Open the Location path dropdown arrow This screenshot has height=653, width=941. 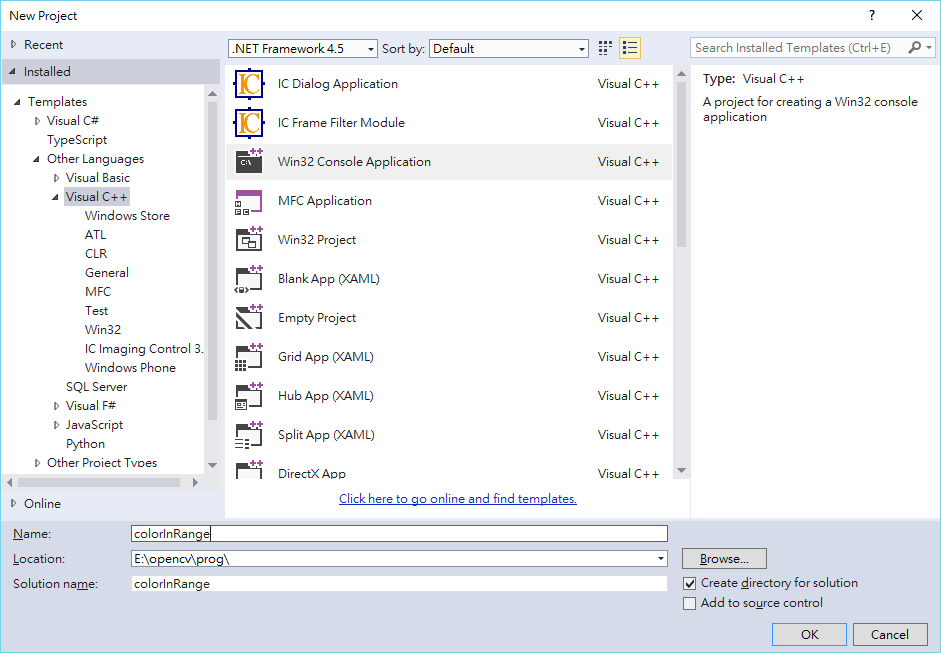[661, 559]
